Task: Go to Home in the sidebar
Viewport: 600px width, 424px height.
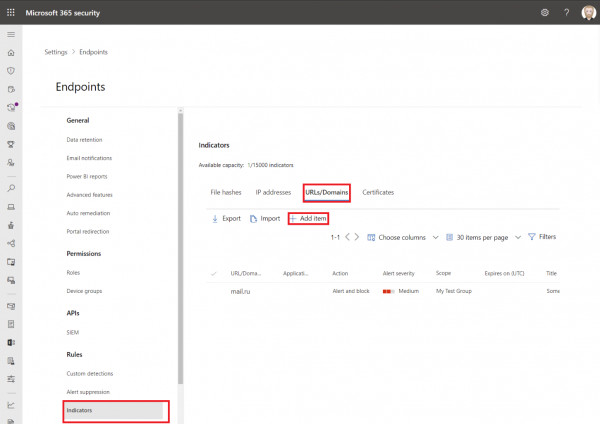Action: pos(11,53)
